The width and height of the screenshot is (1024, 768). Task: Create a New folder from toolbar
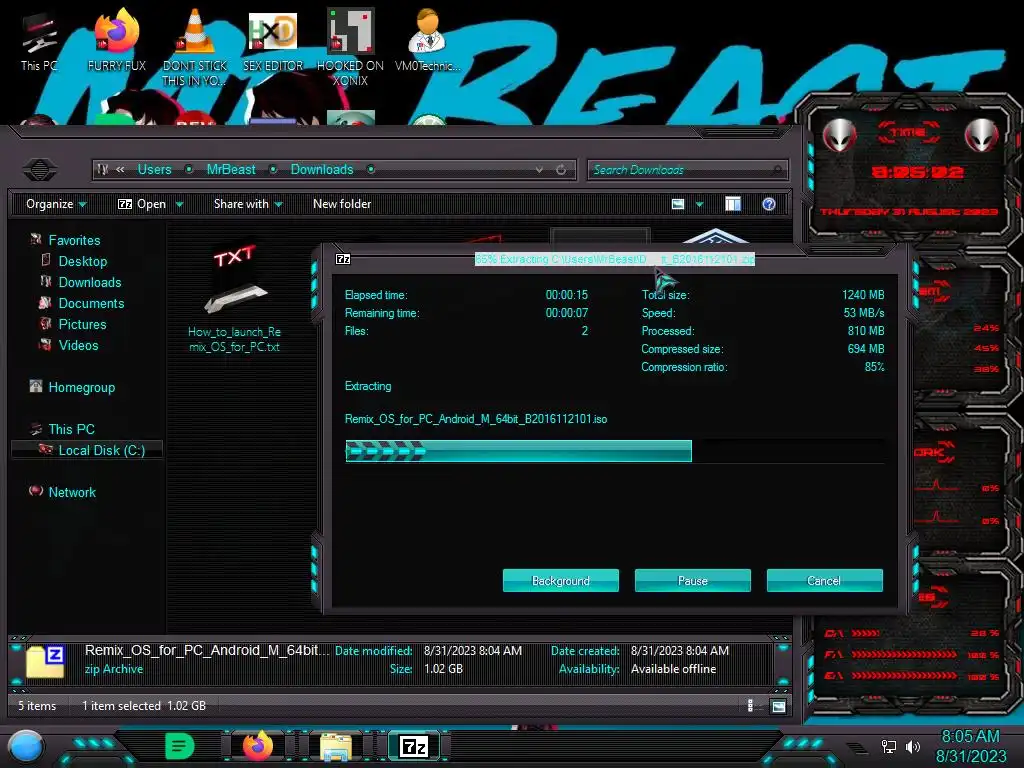[x=342, y=204]
